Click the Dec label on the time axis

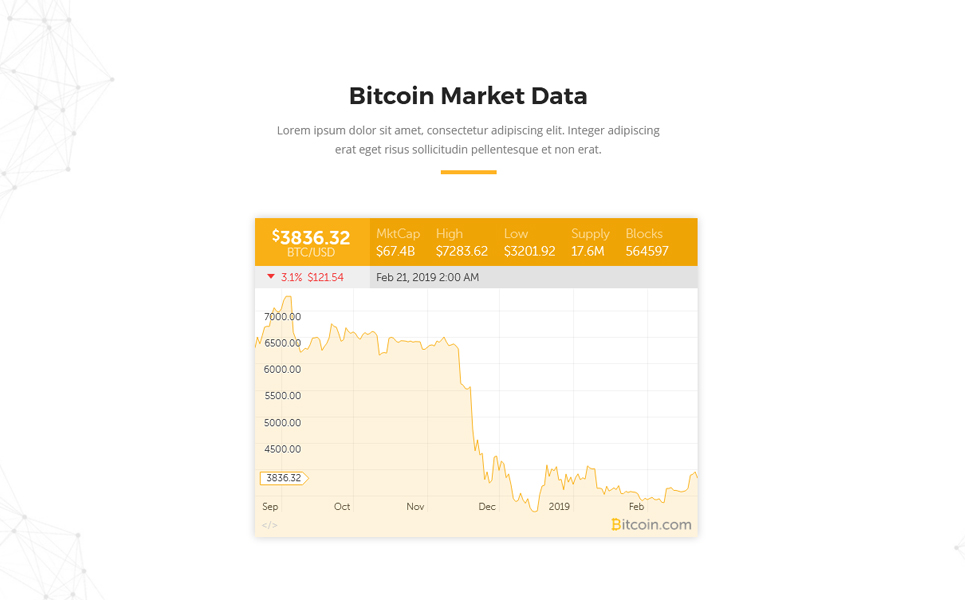(x=487, y=506)
